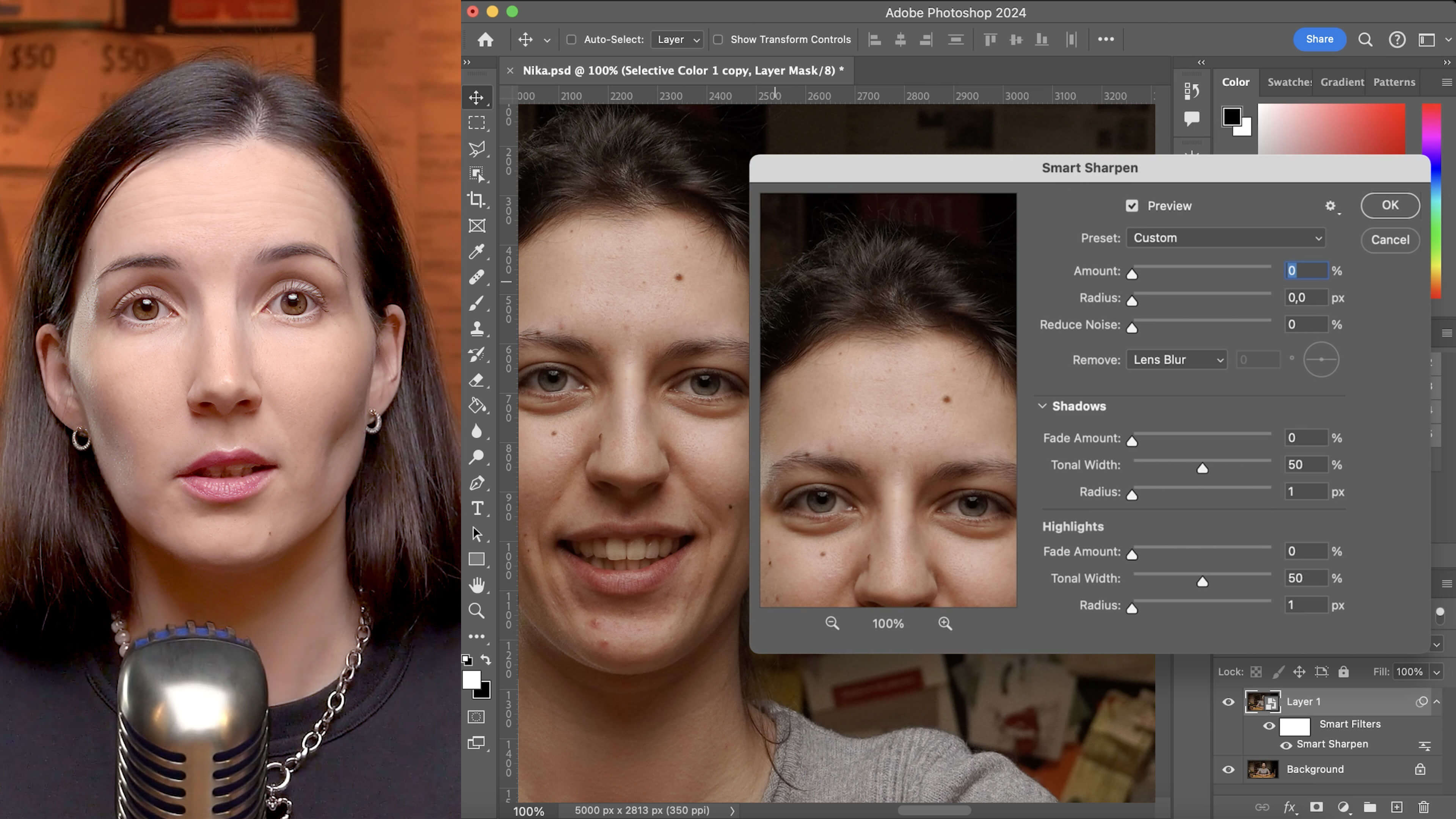
Task: Select the Crop tool
Action: point(476,200)
